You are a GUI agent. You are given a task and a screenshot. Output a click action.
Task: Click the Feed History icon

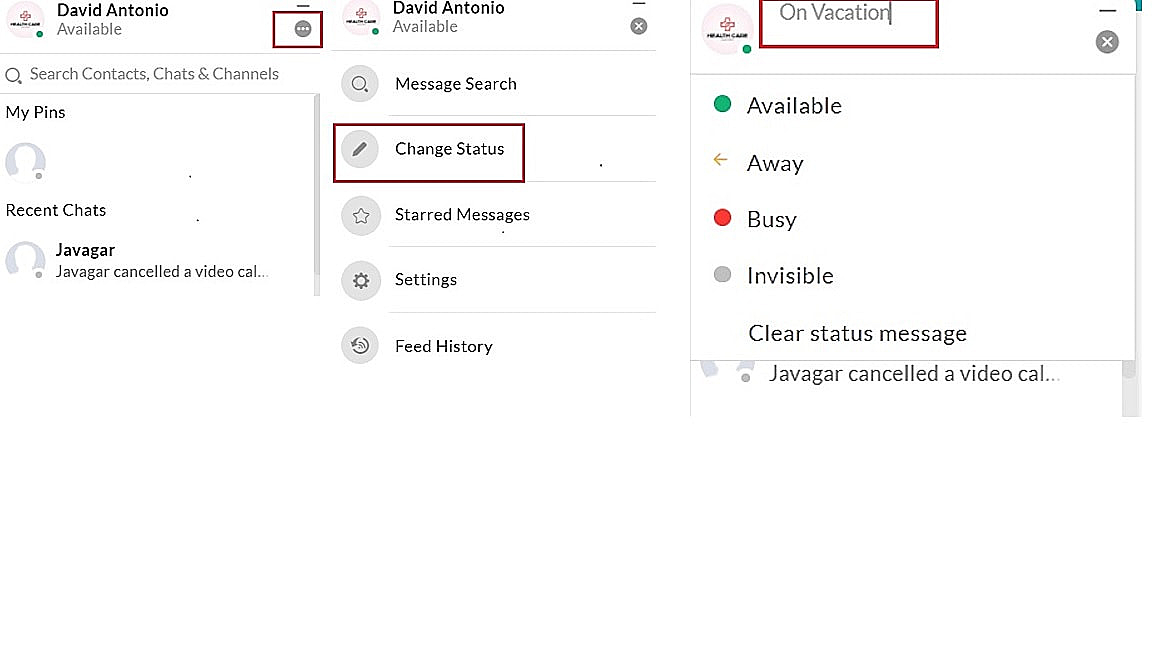[x=360, y=345]
